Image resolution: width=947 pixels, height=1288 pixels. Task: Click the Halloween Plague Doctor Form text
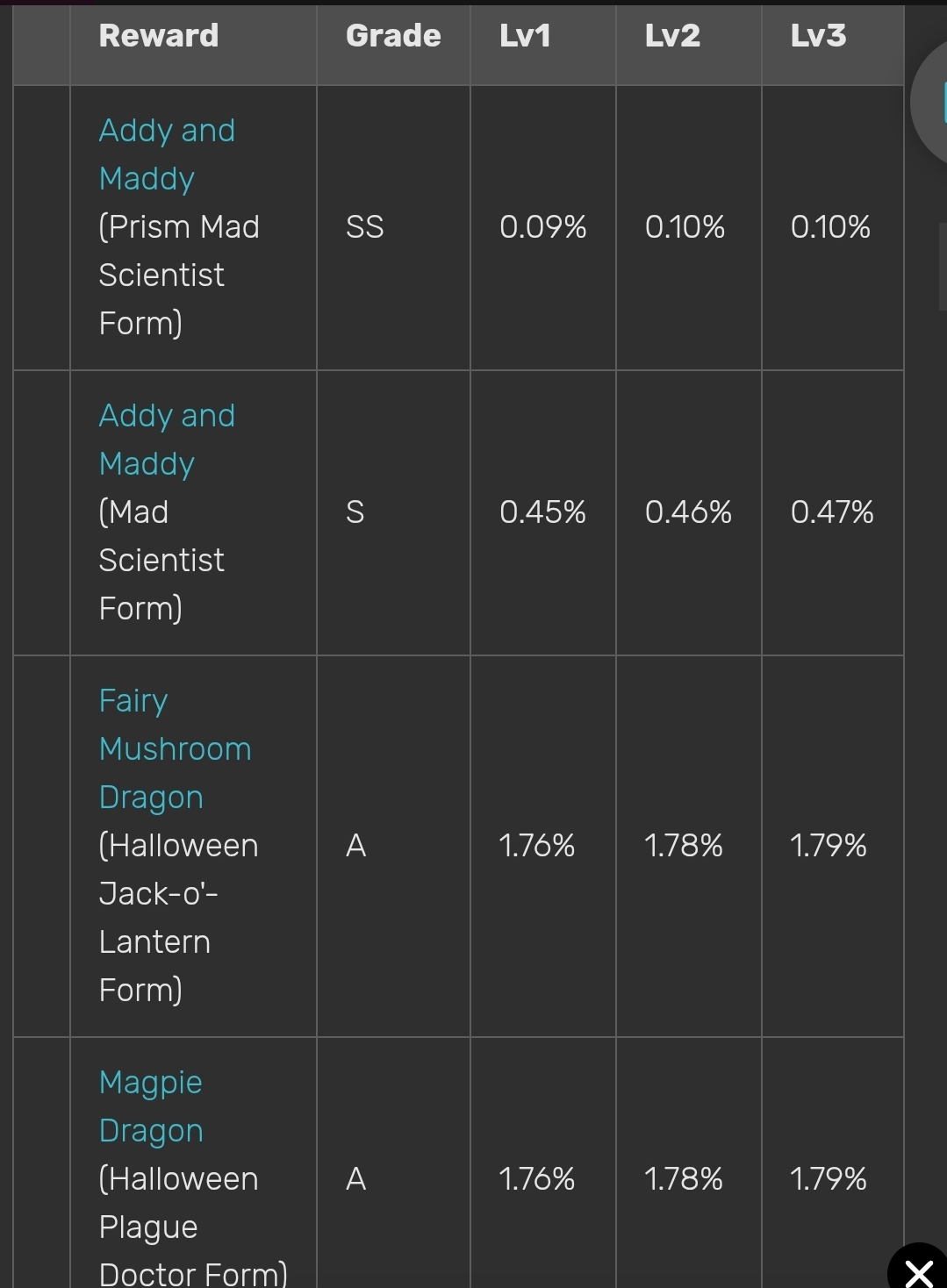point(179,1227)
